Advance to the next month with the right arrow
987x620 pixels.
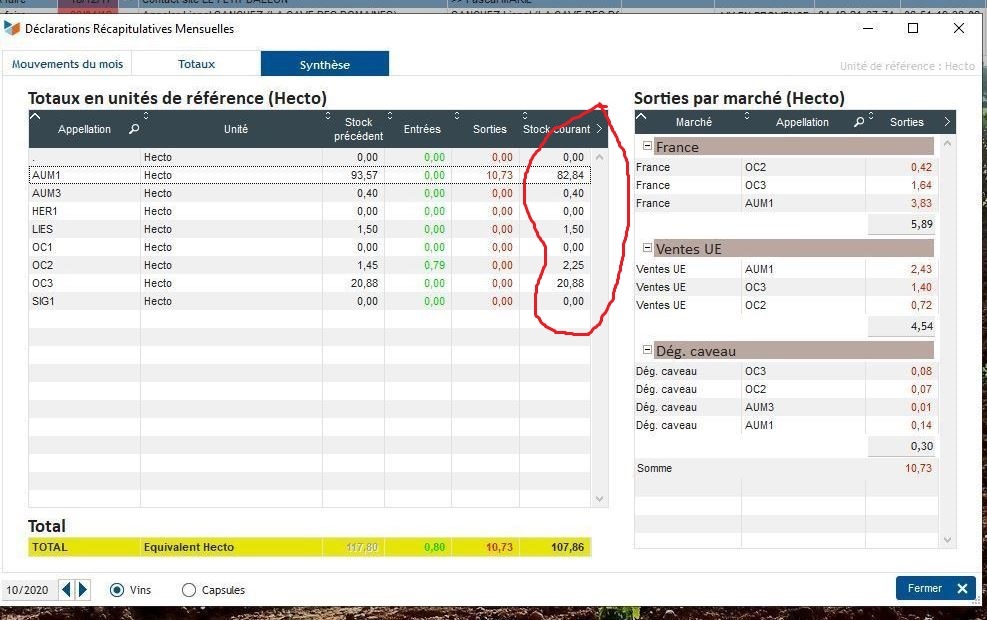(x=83, y=590)
